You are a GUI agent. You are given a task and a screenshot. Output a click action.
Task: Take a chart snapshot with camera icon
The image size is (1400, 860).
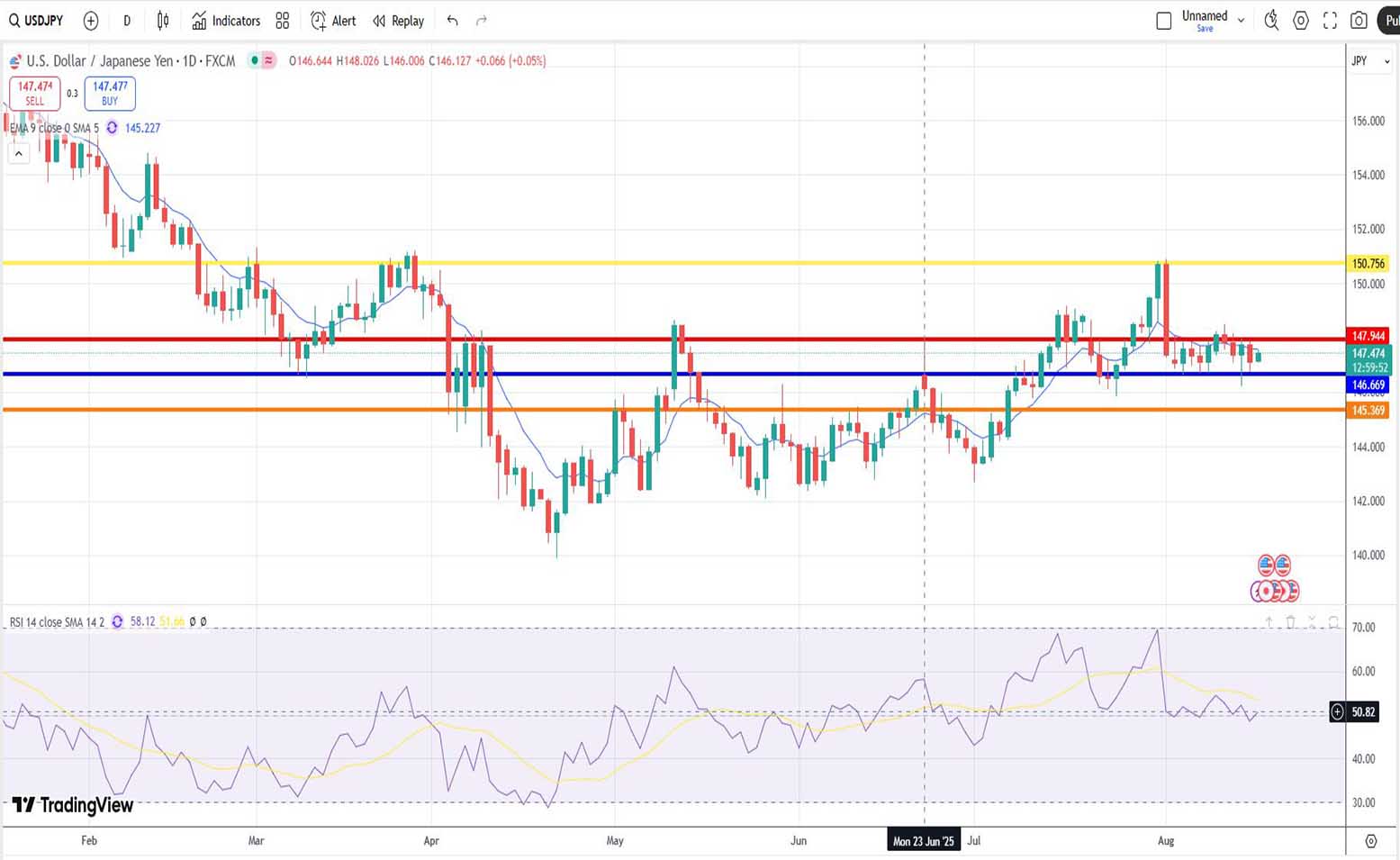coord(1359,21)
